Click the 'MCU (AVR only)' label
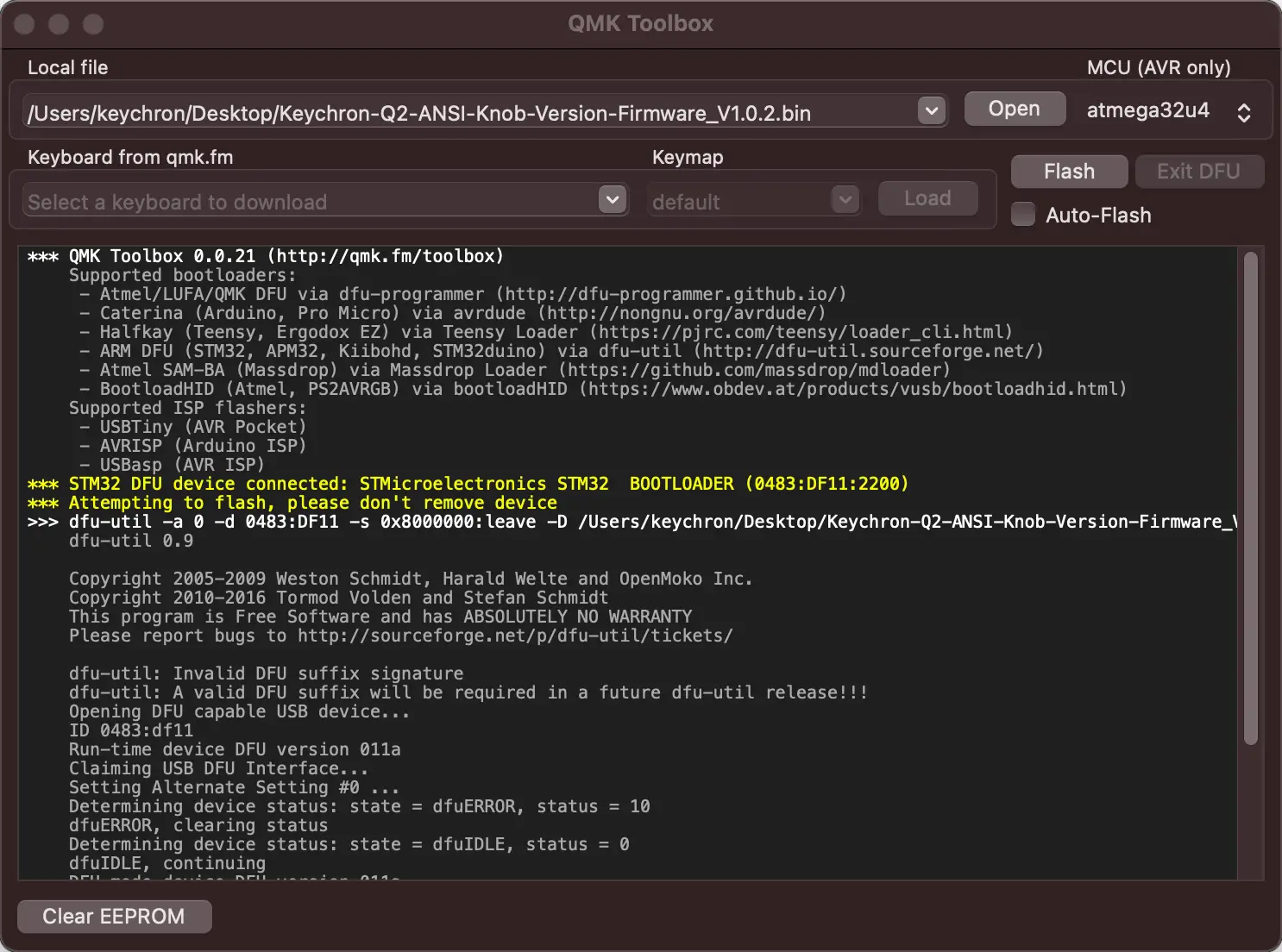 point(1159,67)
